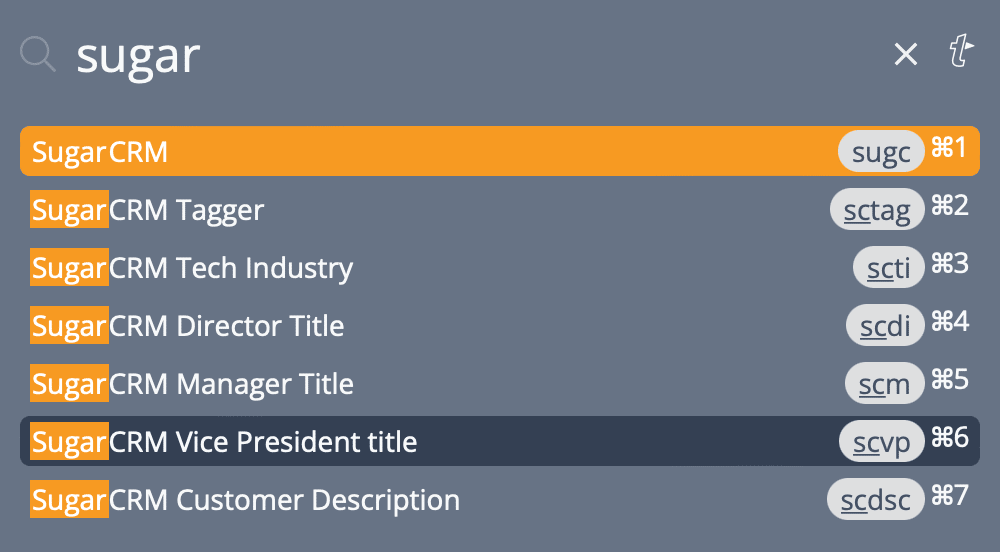This screenshot has width=1000, height=552.
Task: Pick SugarCRM Vice President title snippet
Action: coord(500,441)
